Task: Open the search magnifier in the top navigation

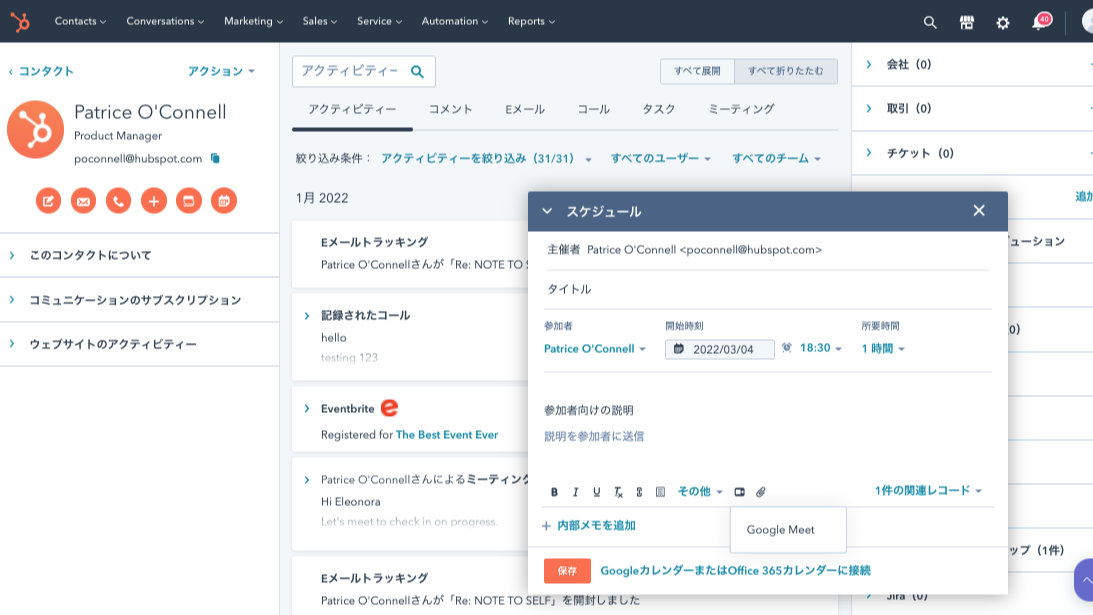Action: (x=929, y=21)
